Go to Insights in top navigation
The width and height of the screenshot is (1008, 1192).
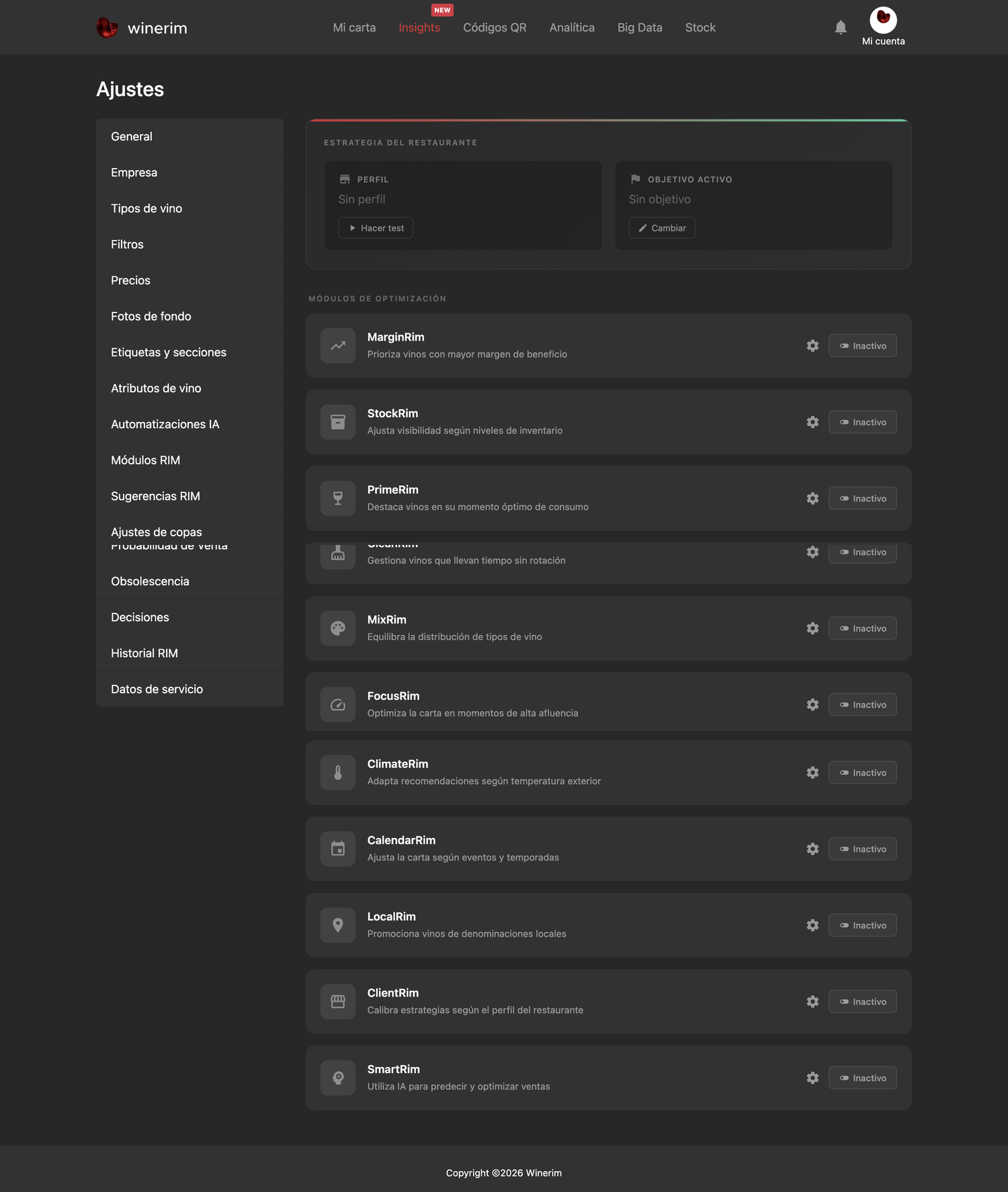coord(419,28)
